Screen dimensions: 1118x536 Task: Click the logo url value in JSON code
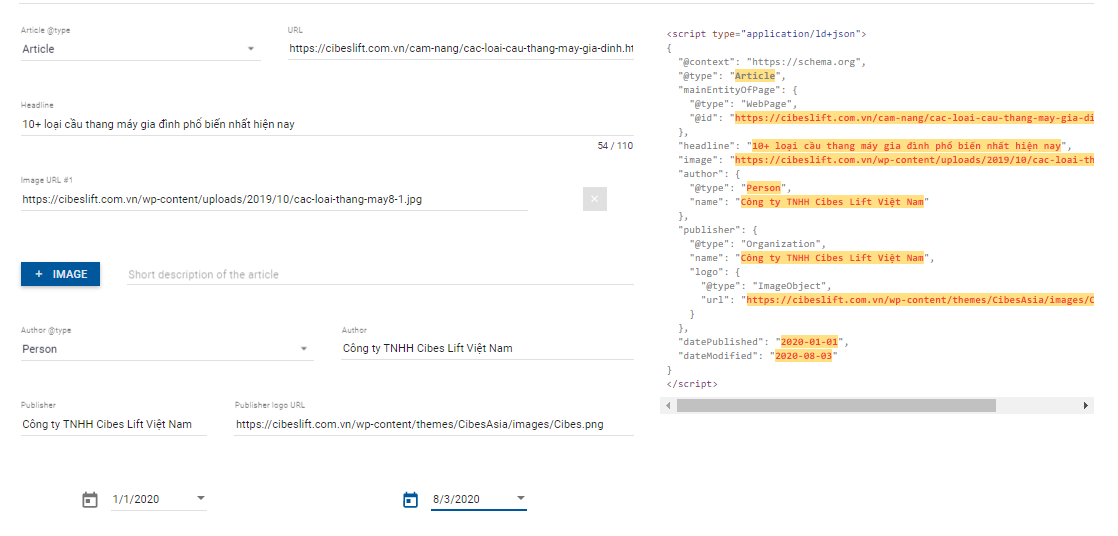920,300
